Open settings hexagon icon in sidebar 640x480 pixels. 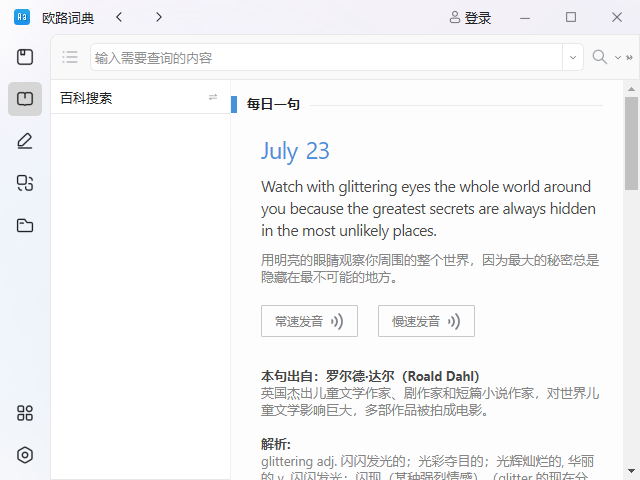pyautogui.click(x=25, y=455)
